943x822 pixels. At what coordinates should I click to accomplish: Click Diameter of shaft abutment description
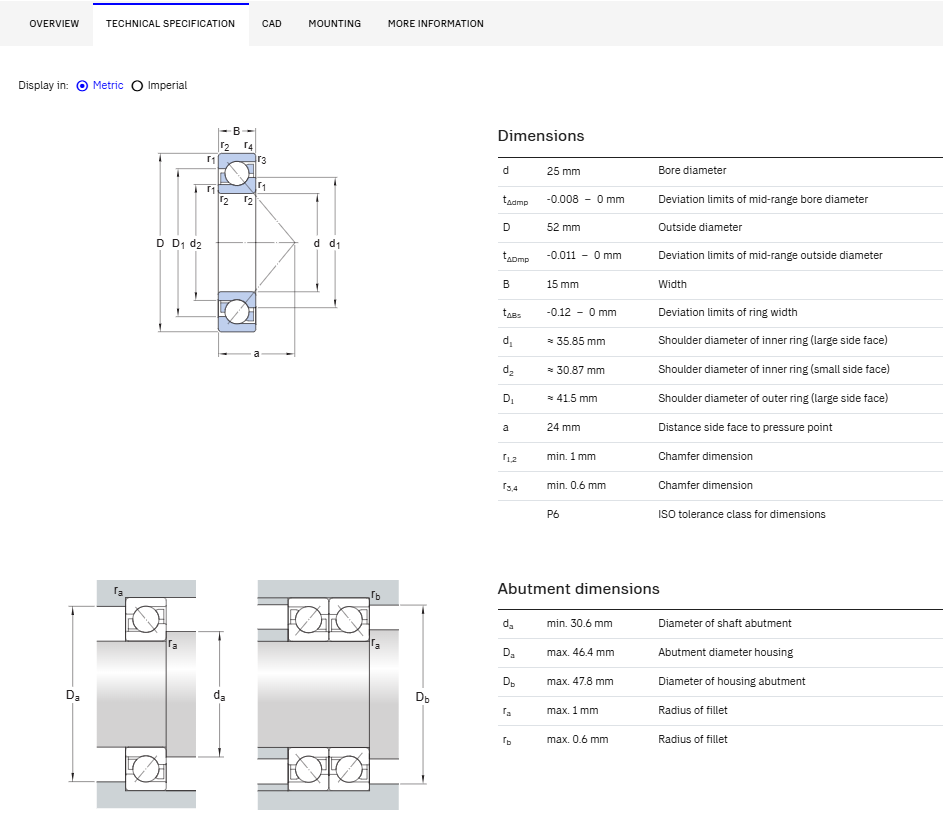725,624
